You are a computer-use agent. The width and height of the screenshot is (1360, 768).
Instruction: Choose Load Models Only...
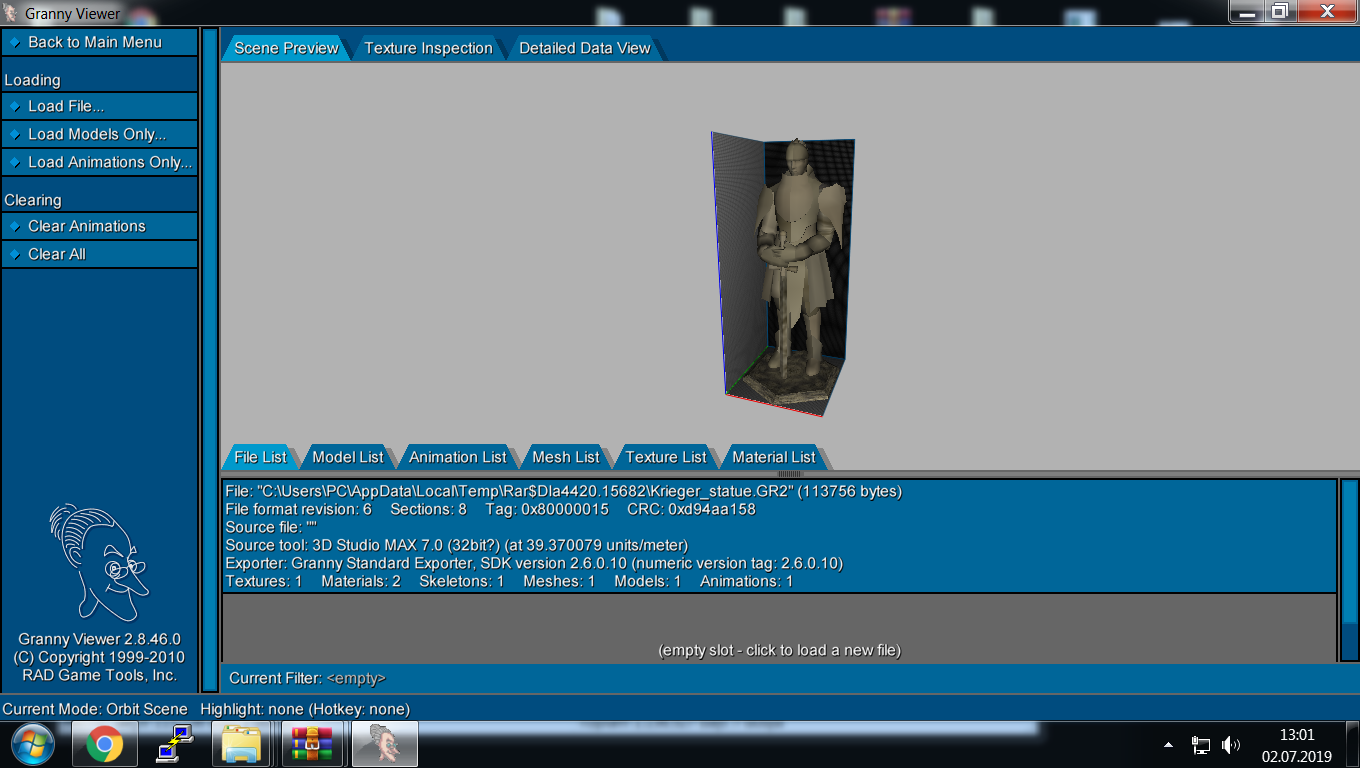(x=100, y=134)
